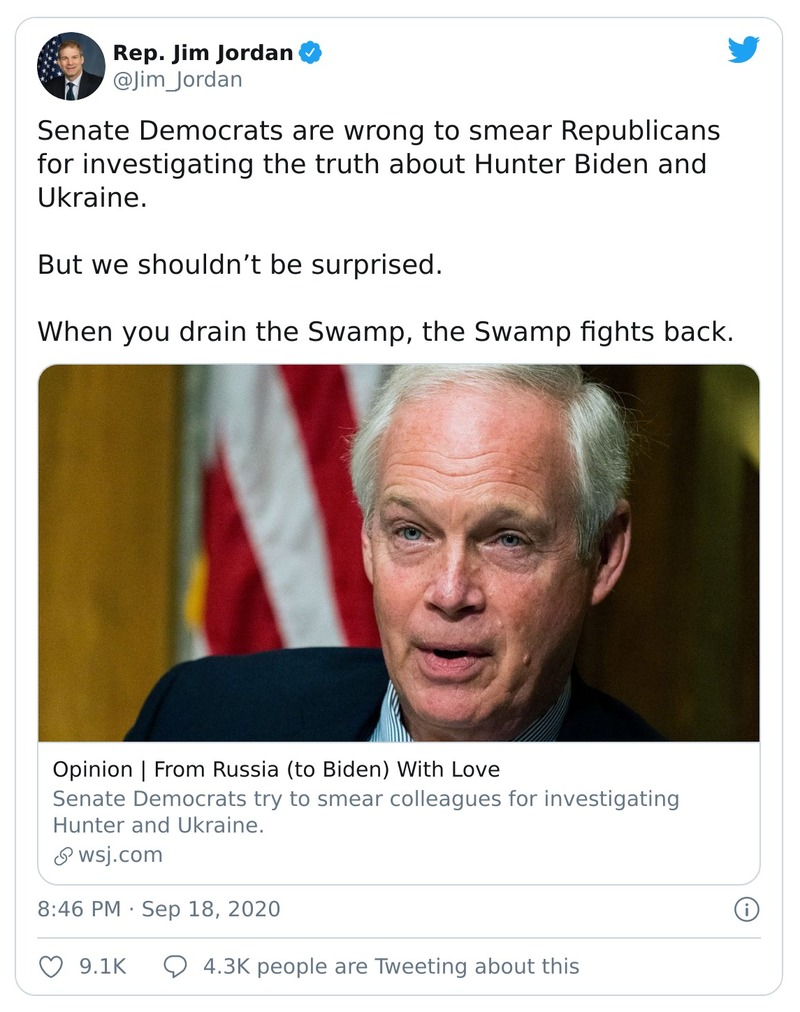Open Rep. Jim Jordan's profile avatar
Viewport: 800px width, 1012px height.
click(x=71, y=66)
